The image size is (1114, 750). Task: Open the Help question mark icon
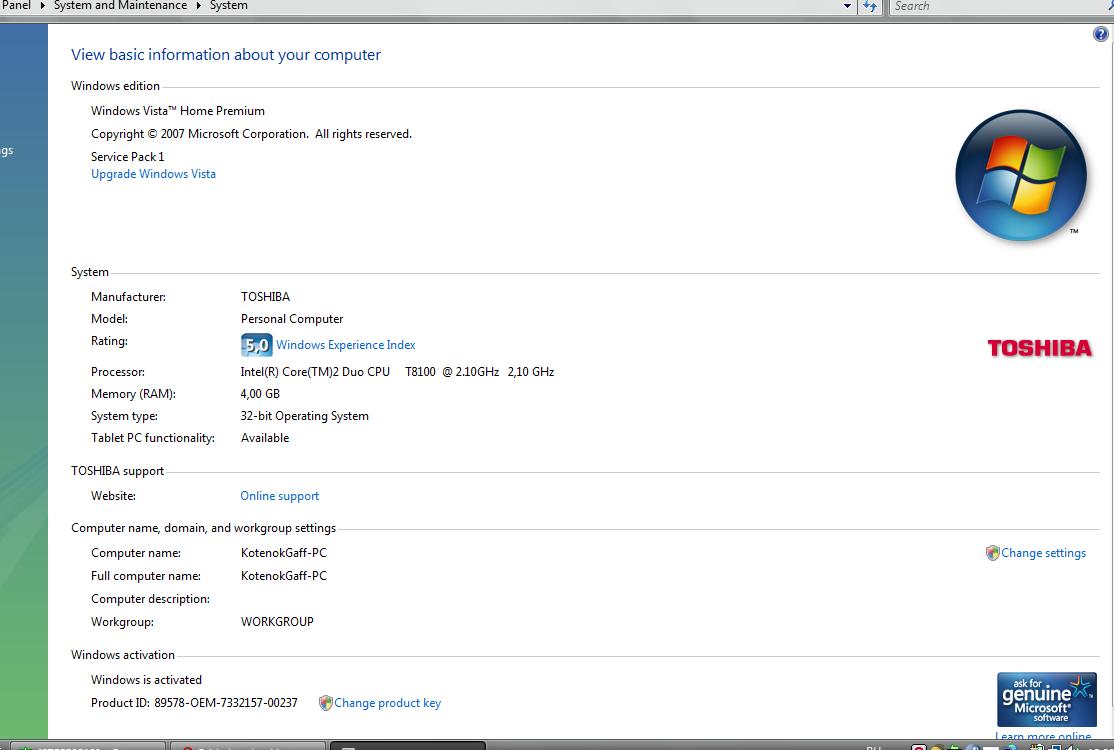pyautogui.click(x=1101, y=35)
